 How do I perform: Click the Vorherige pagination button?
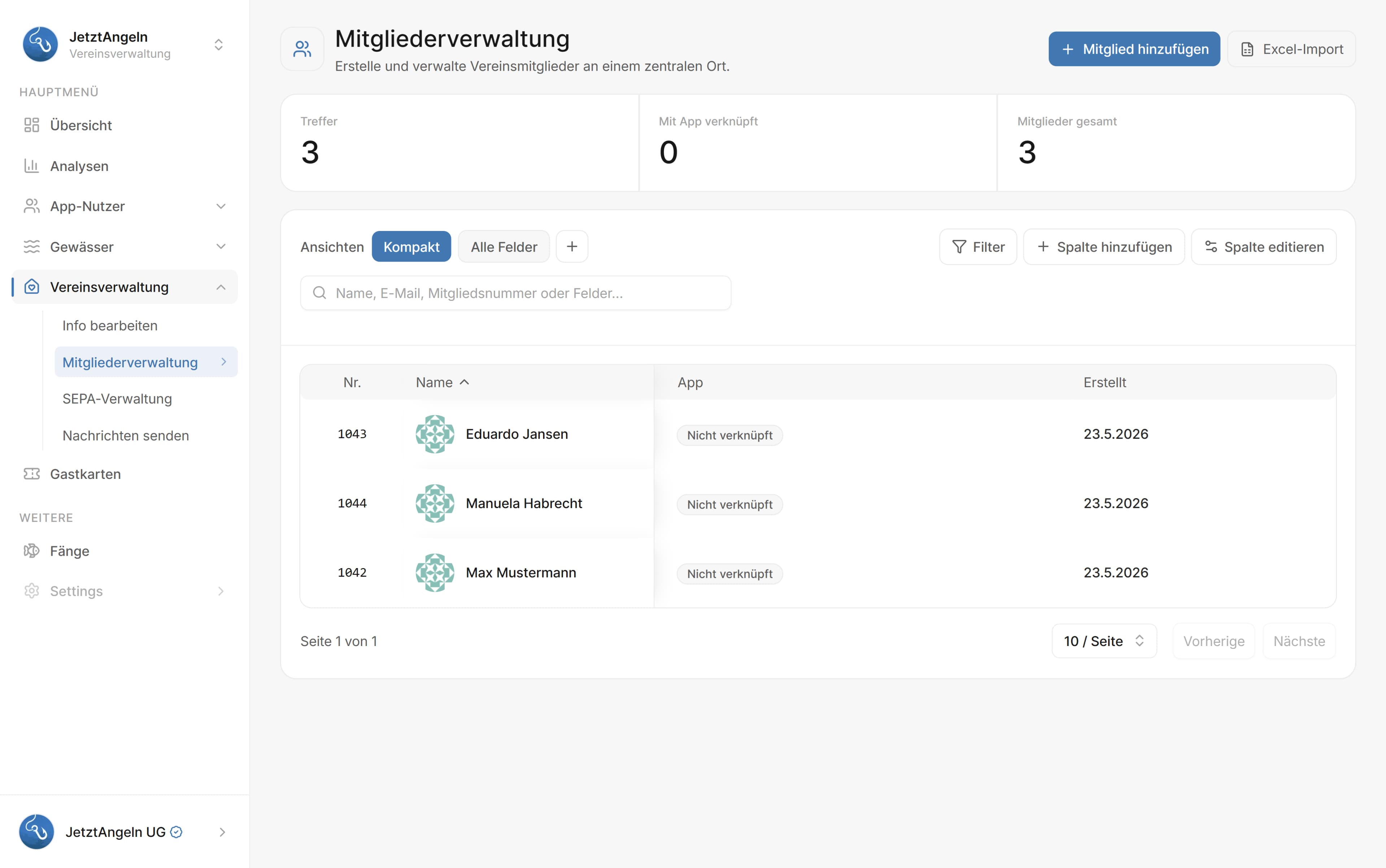click(x=1214, y=641)
